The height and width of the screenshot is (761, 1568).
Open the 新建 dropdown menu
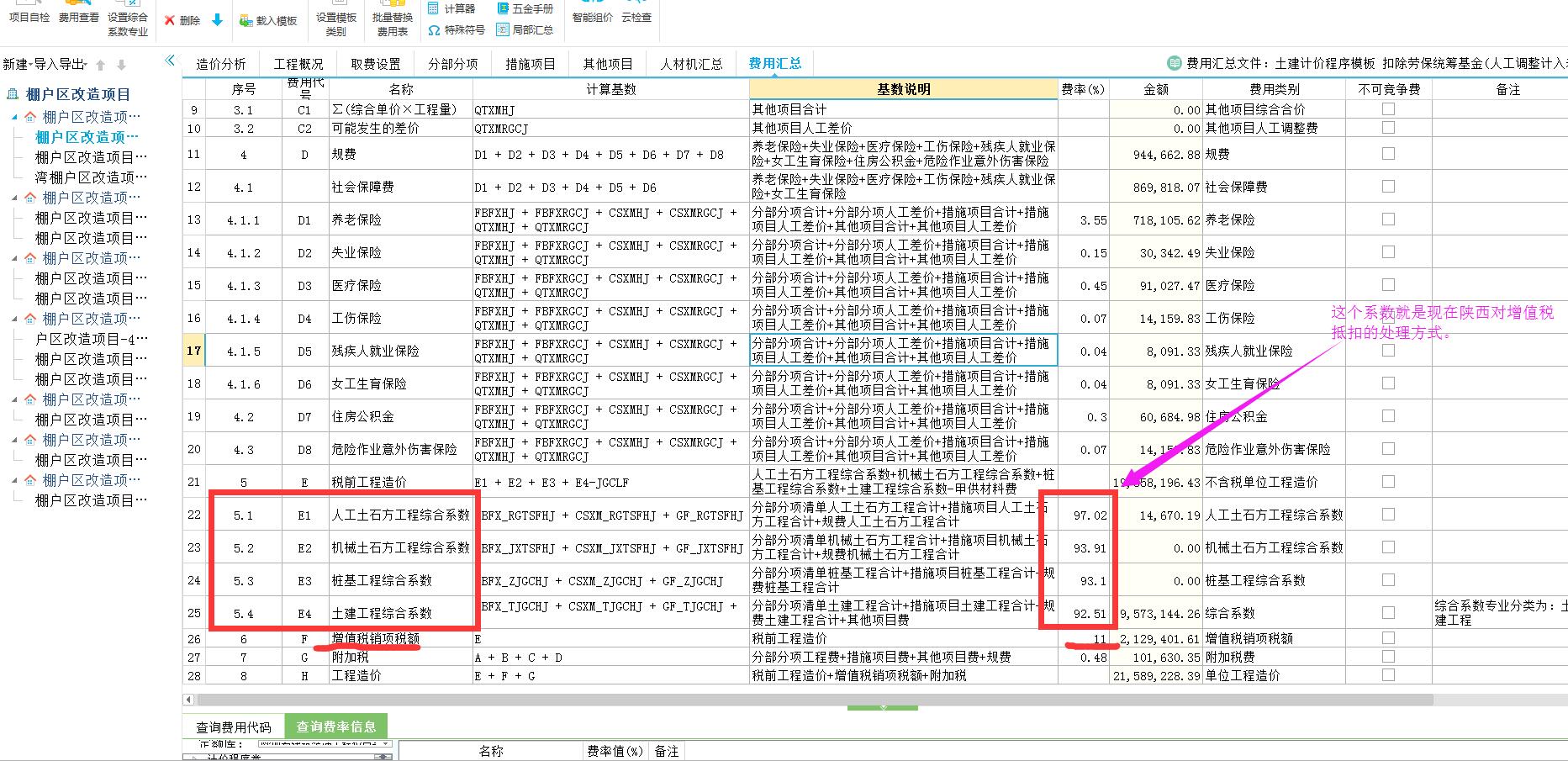pos(17,65)
